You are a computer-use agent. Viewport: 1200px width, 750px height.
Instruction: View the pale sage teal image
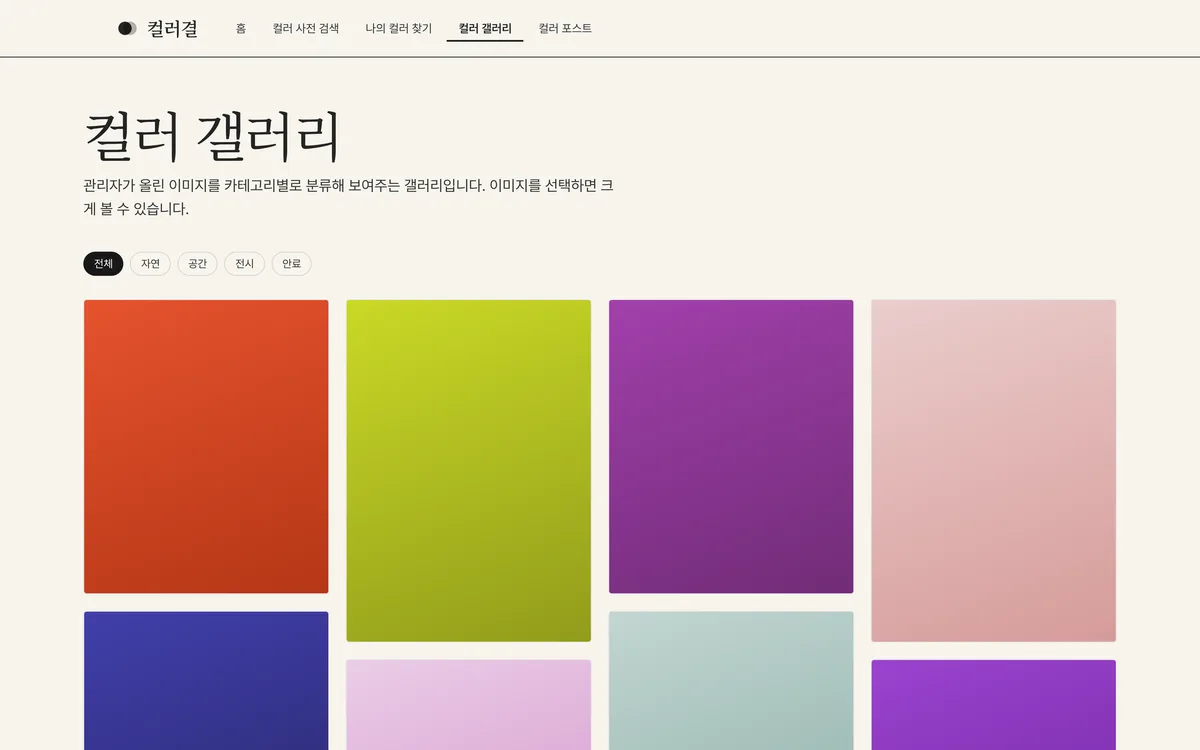pos(731,680)
